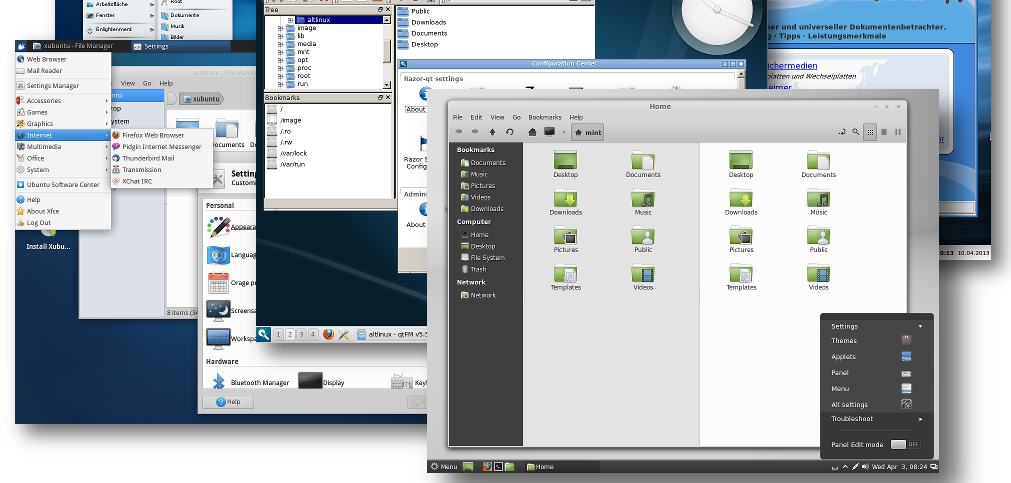Open Public folder in left Home pane
The width and height of the screenshot is (1011, 483).
(643, 240)
